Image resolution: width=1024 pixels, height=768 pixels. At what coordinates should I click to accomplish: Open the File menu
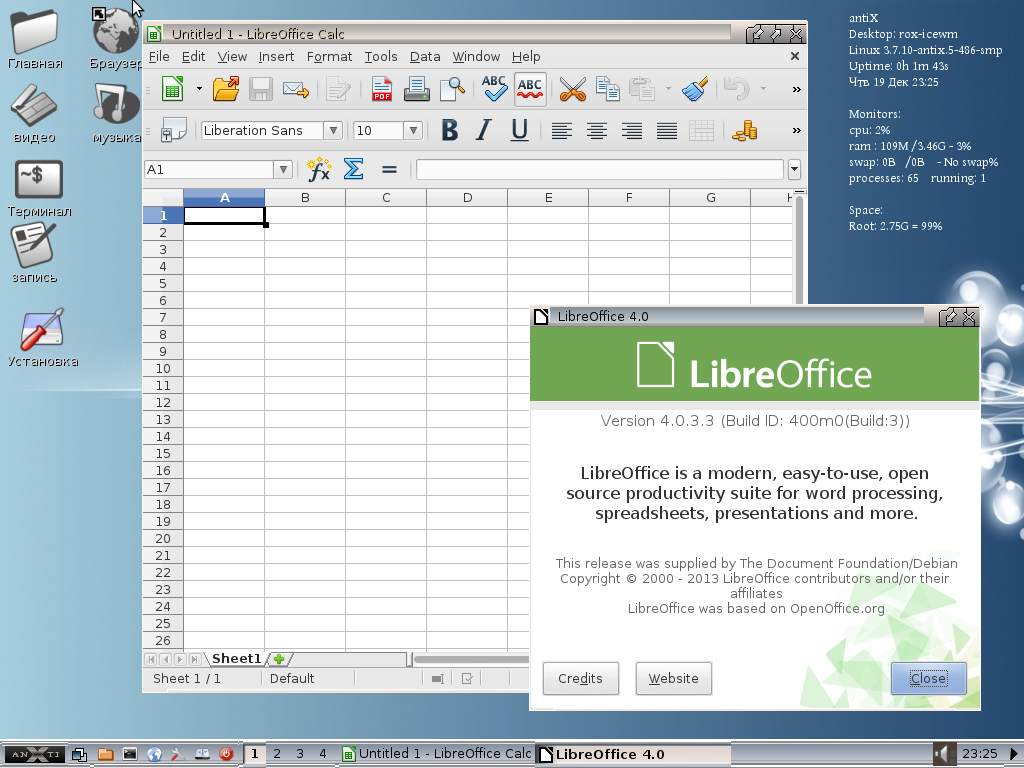click(159, 57)
